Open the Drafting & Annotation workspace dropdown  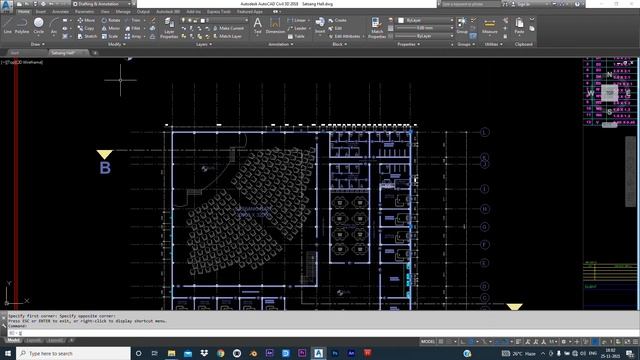click(x=102, y=4)
